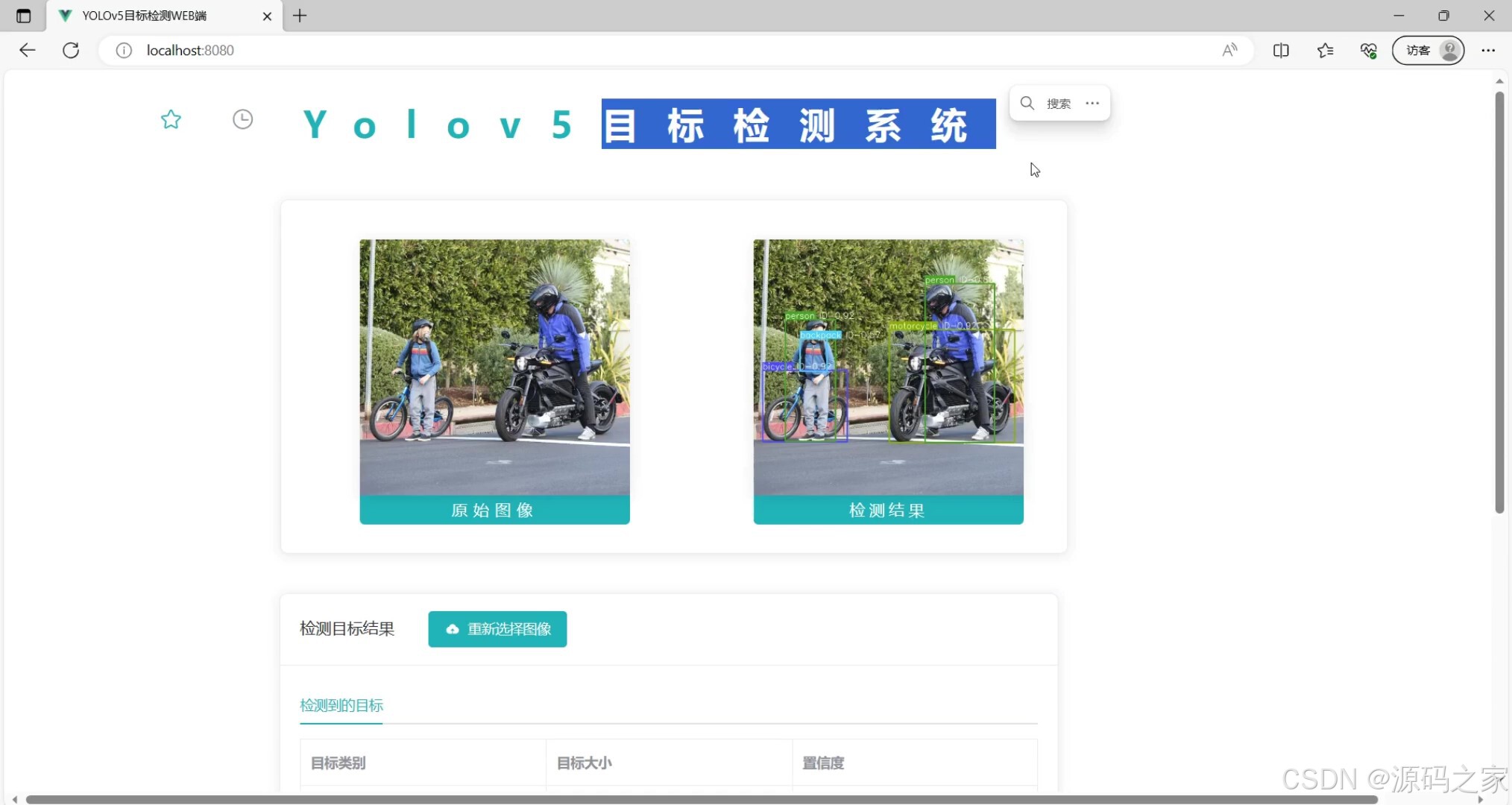The image size is (1512, 805).
Task: Toggle the Read aloud icon in address bar
Action: (x=1229, y=50)
